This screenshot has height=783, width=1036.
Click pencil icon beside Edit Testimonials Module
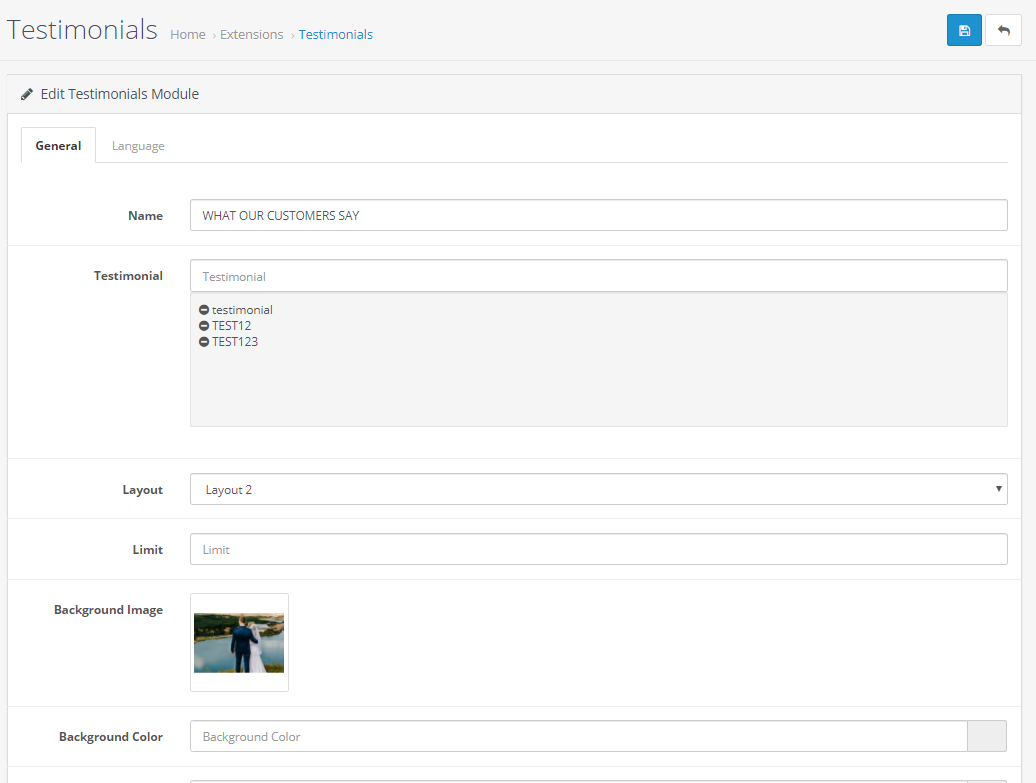[26, 94]
